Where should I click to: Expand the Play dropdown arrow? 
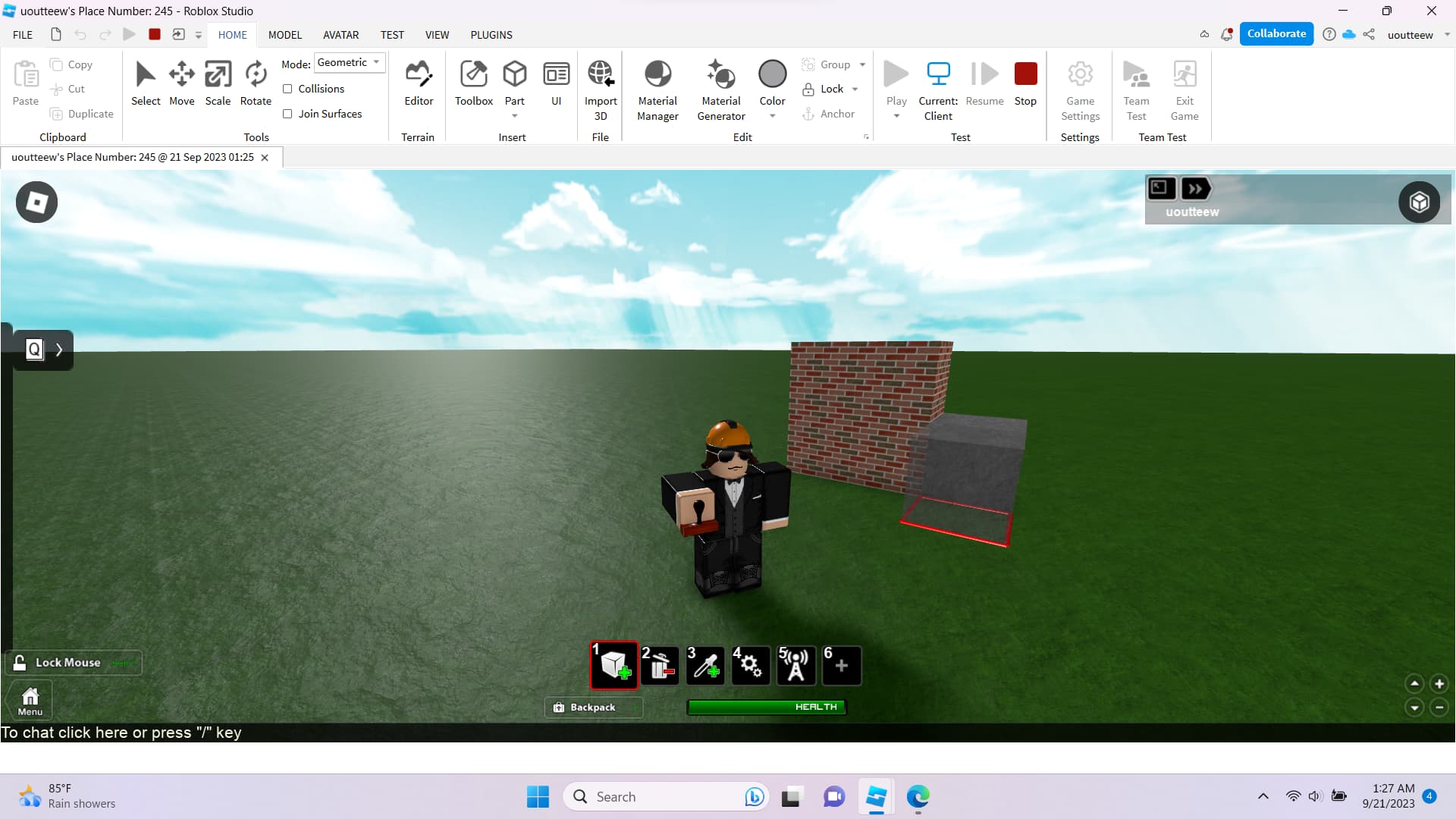coord(896,116)
